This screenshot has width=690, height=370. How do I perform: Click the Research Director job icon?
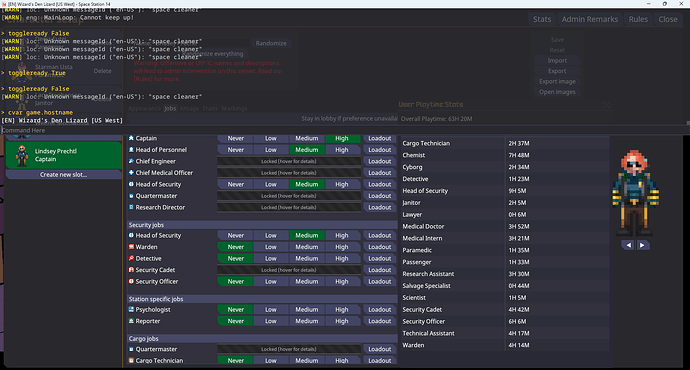click(131, 207)
